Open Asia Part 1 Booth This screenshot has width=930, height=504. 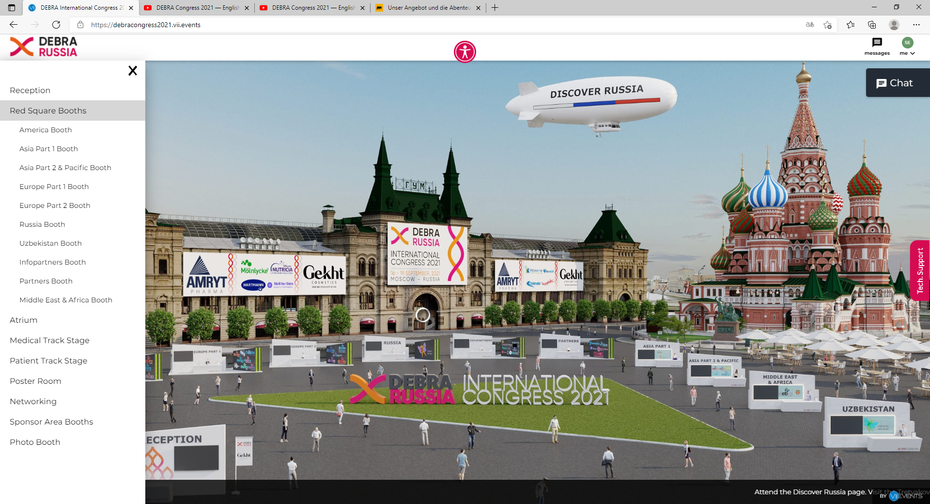(x=48, y=149)
